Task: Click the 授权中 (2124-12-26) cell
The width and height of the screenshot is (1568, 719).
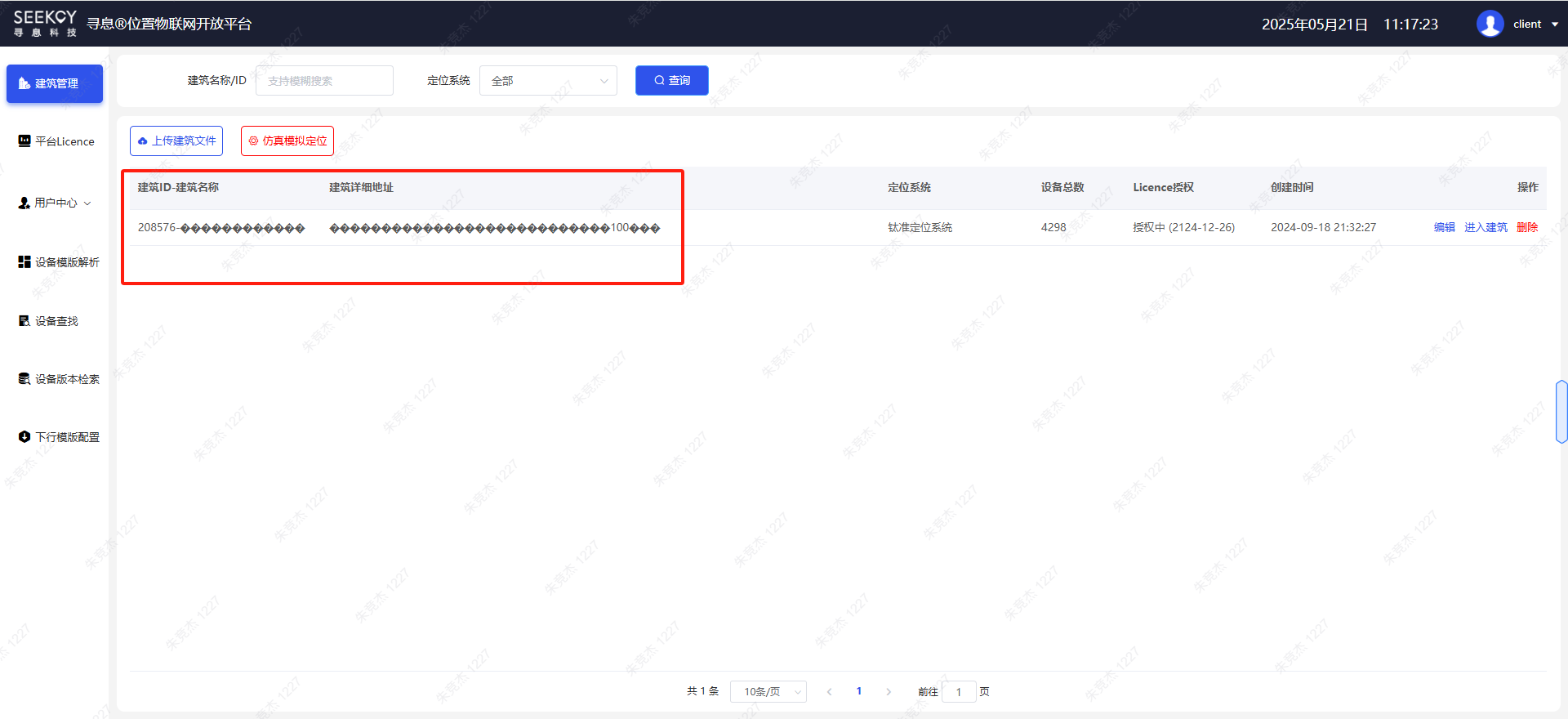Action: [x=1184, y=227]
